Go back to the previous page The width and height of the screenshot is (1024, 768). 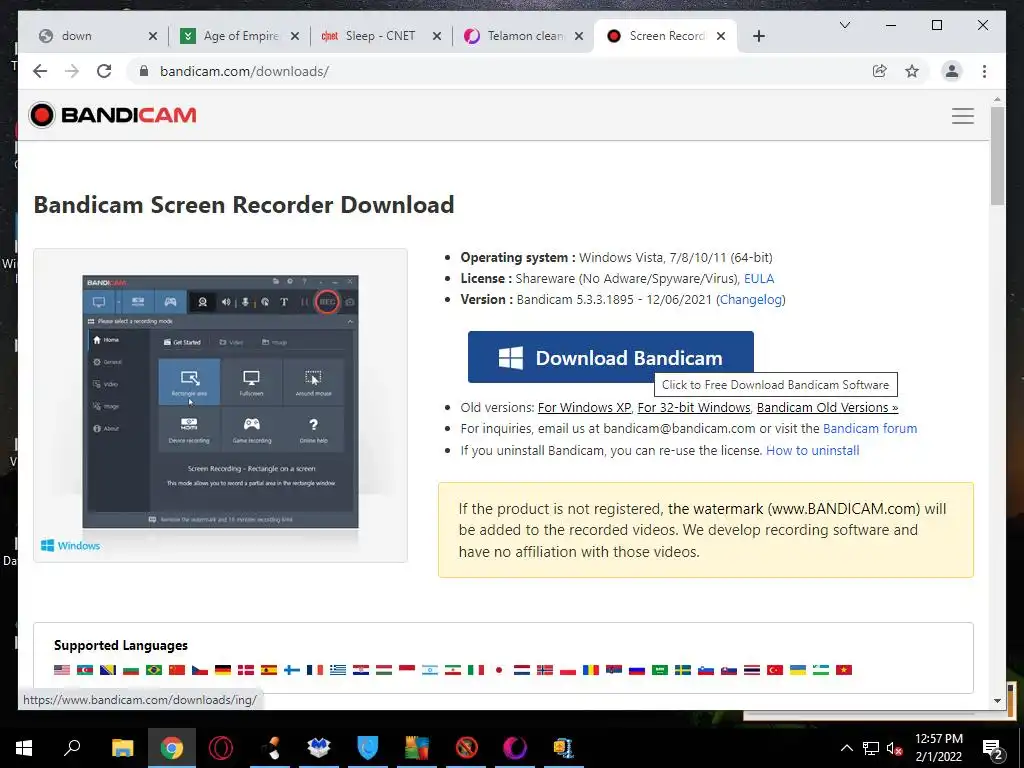40,71
